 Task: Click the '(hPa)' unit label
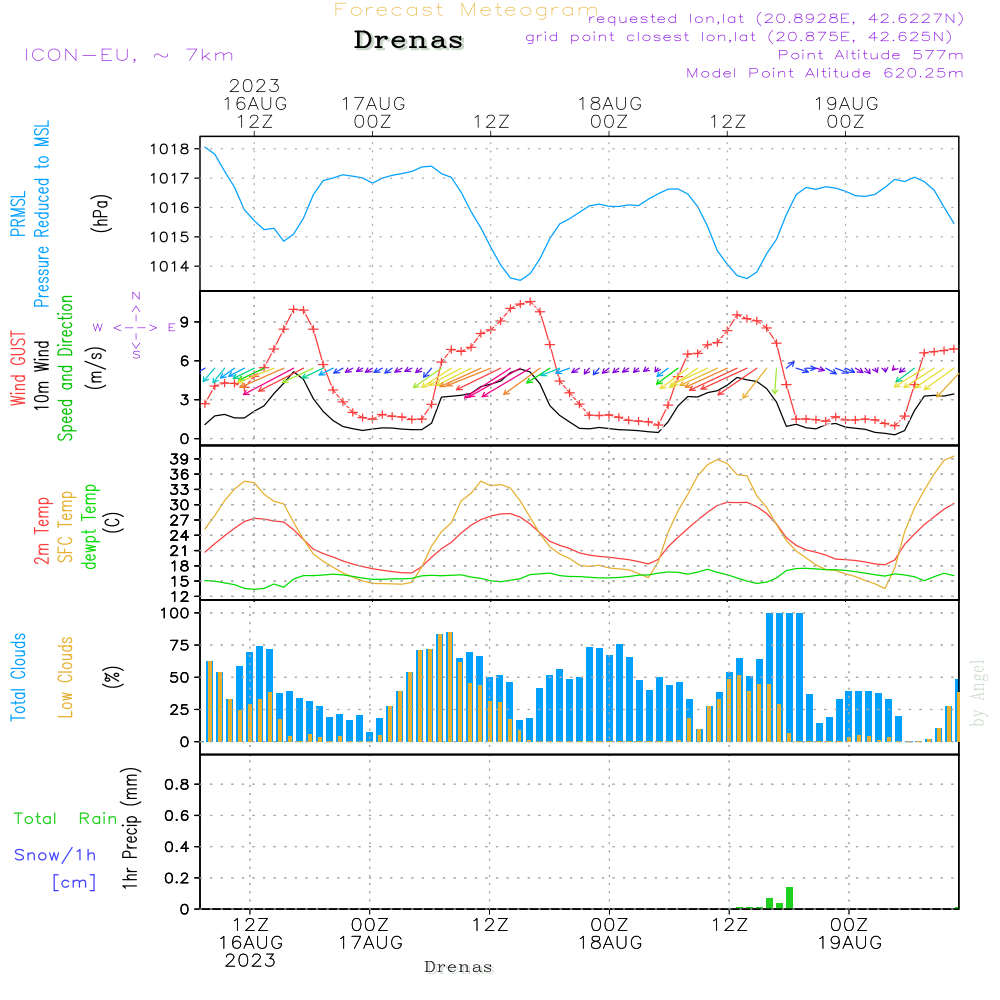tap(101, 212)
